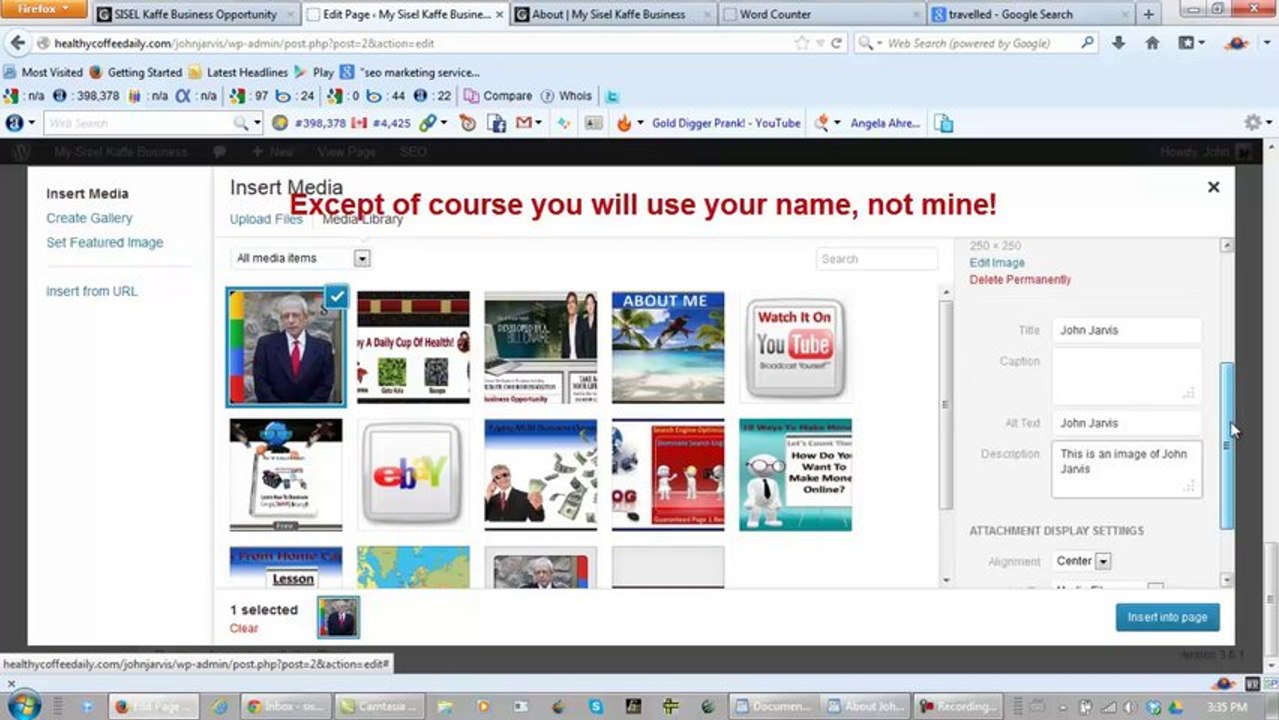Open the Facebook icon in toolbar
This screenshot has width=1279, height=720.
click(x=497, y=123)
